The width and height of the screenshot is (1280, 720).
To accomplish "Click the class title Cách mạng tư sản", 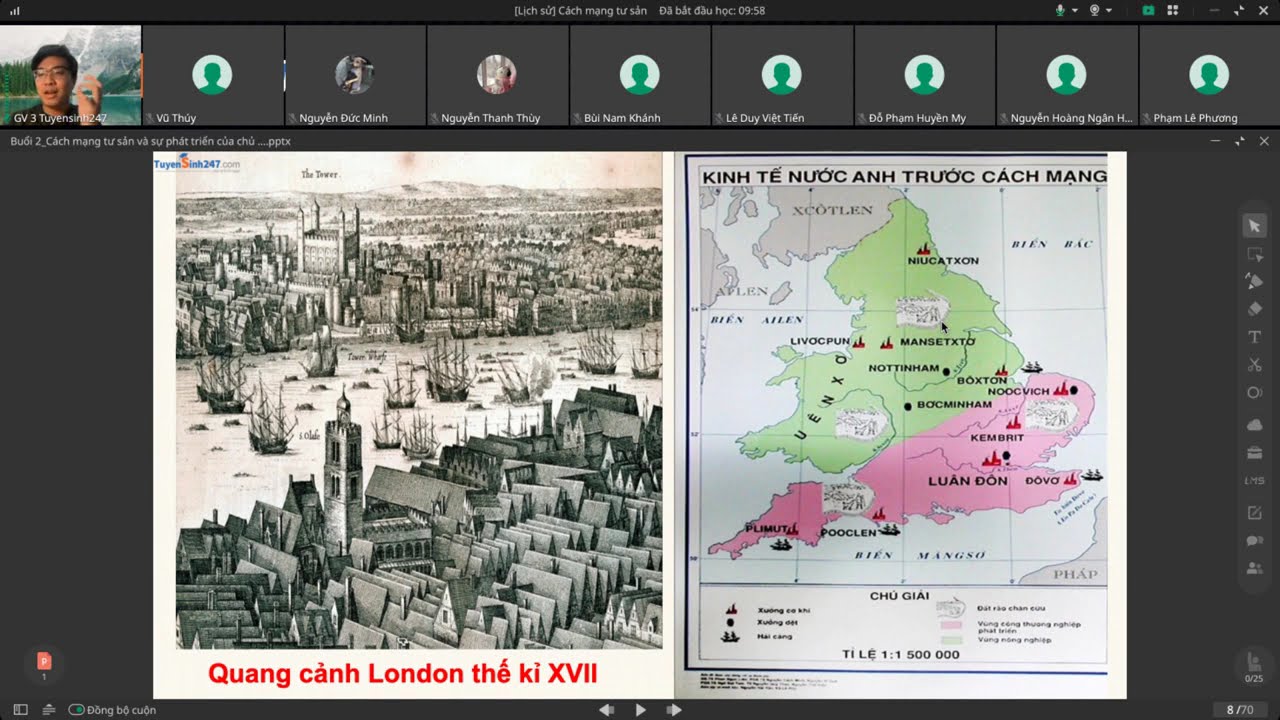I will pos(580,10).
